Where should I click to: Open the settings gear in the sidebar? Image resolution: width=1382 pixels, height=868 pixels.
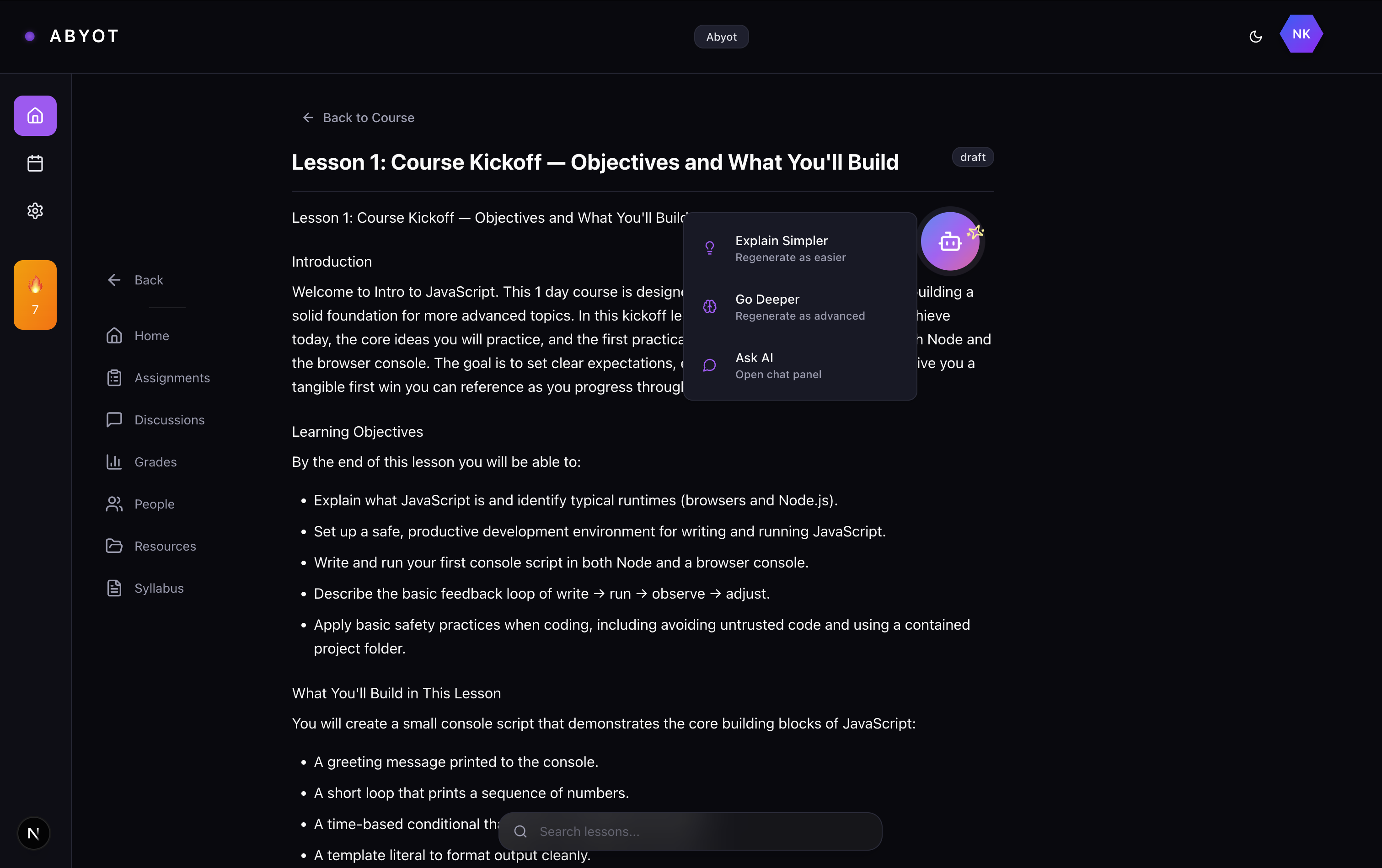pyautogui.click(x=35, y=211)
